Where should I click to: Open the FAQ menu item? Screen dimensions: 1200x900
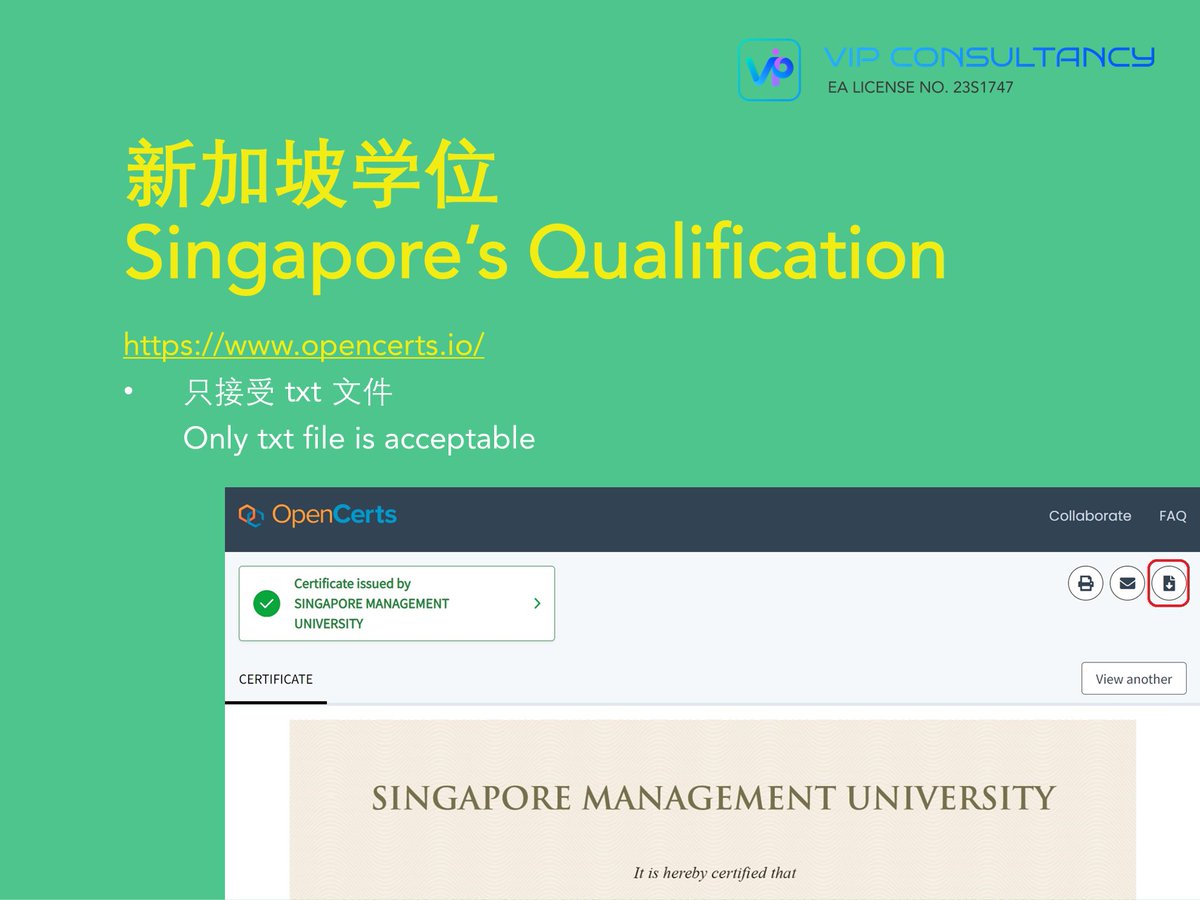click(x=1172, y=516)
